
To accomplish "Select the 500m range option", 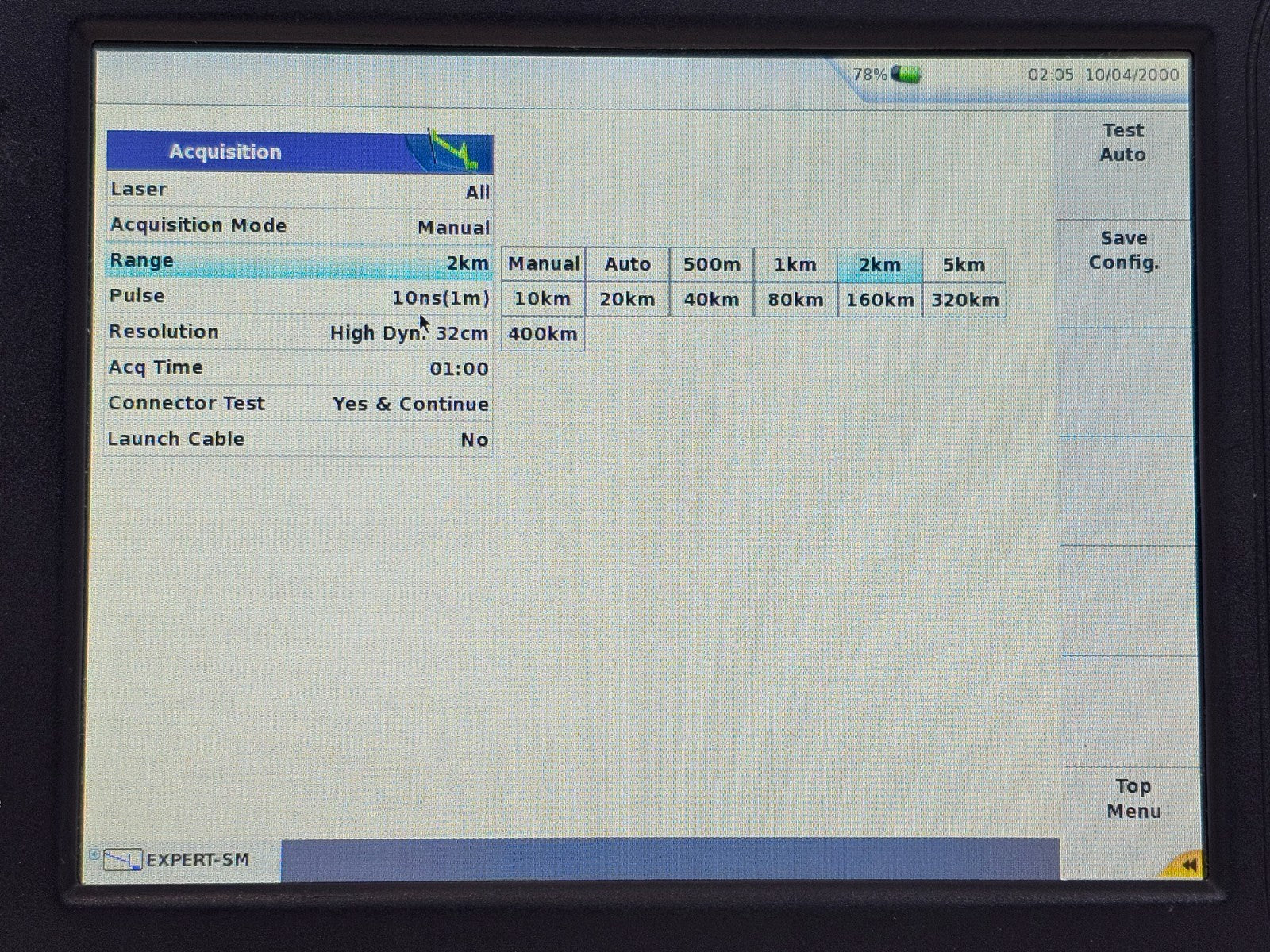I will 711,265.
